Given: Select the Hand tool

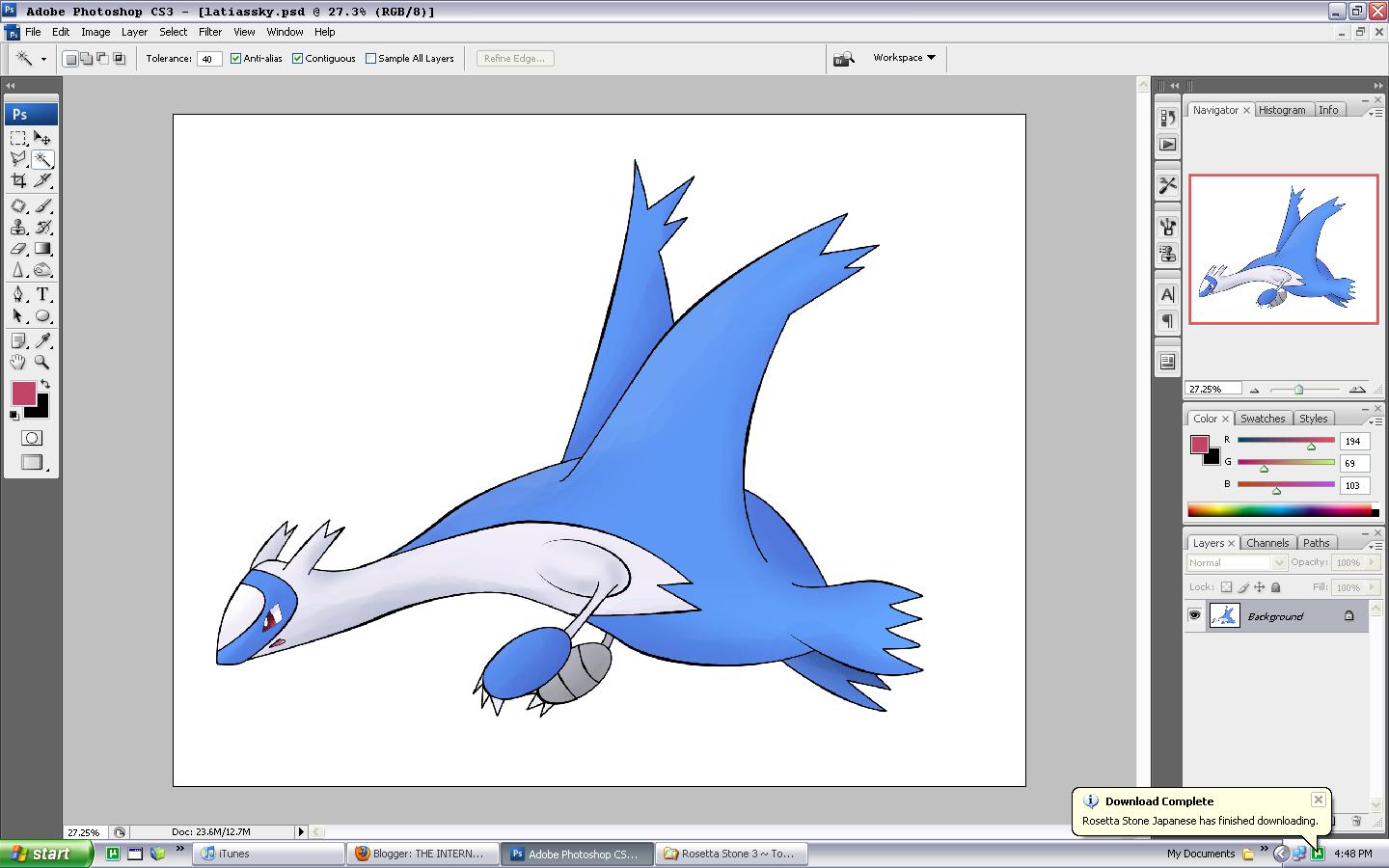Looking at the screenshot, I should (18, 362).
